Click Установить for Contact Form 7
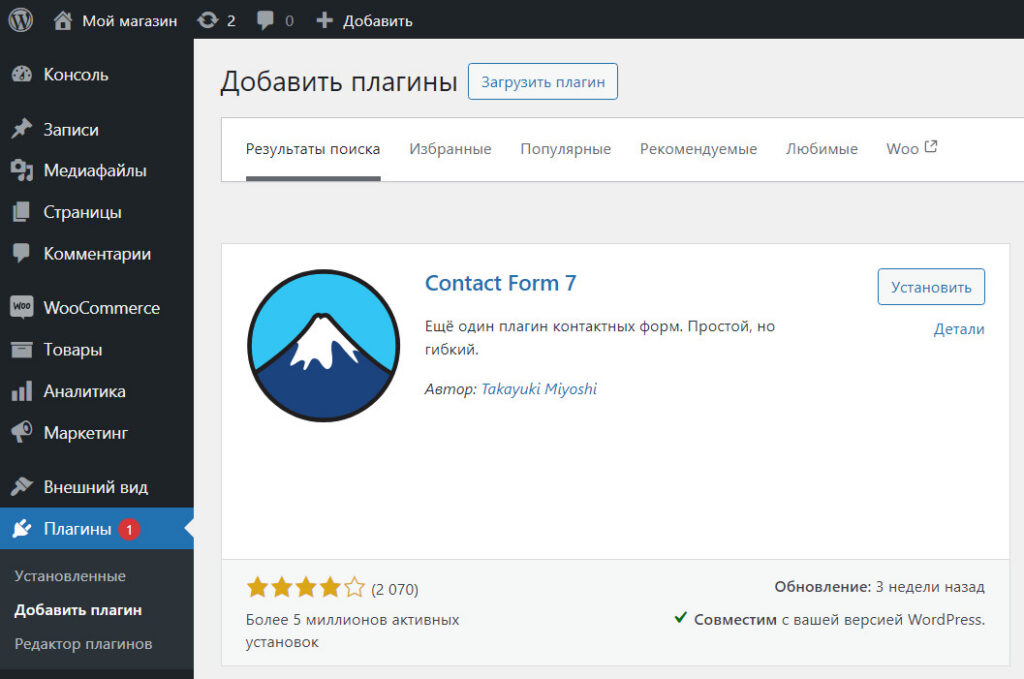 [x=931, y=287]
